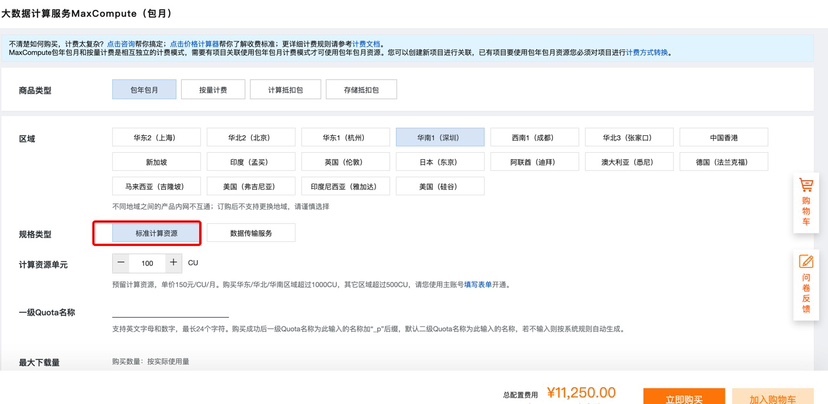Image resolution: width=828 pixels, height=404 pixels.
Task: Decrease compute units with minus button
Action: [x=121, y=262]
